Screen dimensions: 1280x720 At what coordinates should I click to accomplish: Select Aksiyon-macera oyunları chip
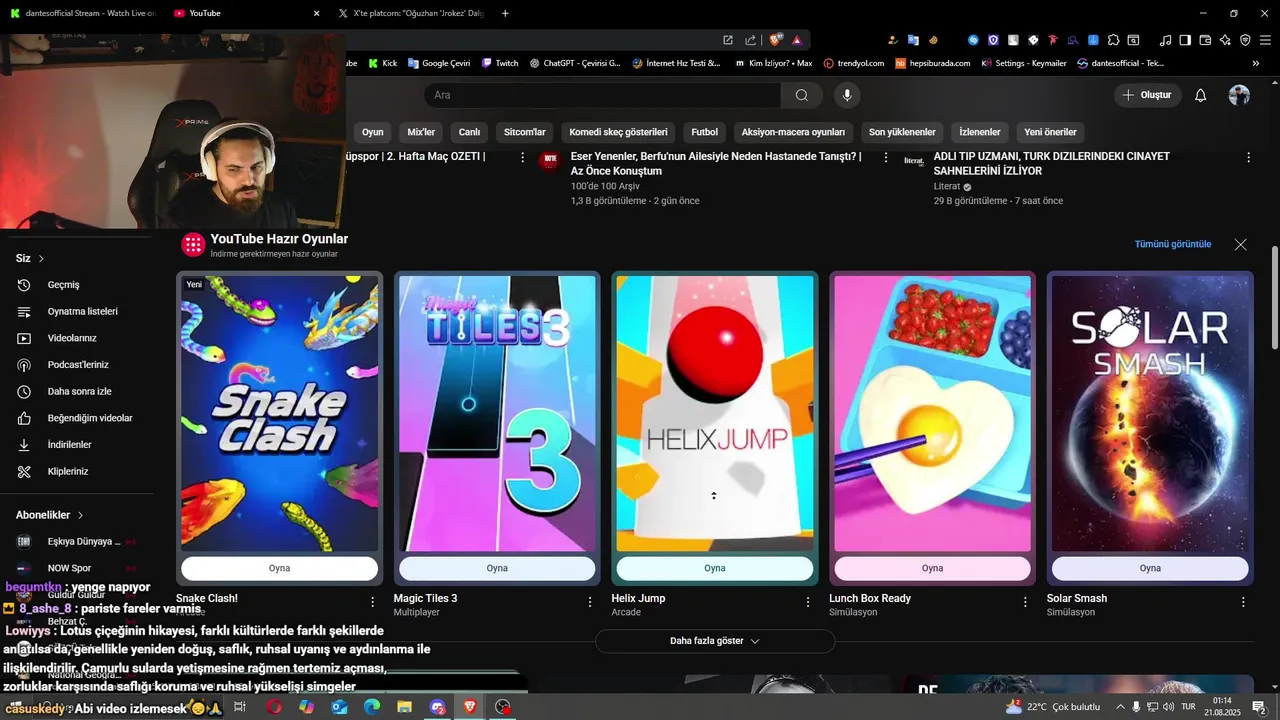(793, 132)
